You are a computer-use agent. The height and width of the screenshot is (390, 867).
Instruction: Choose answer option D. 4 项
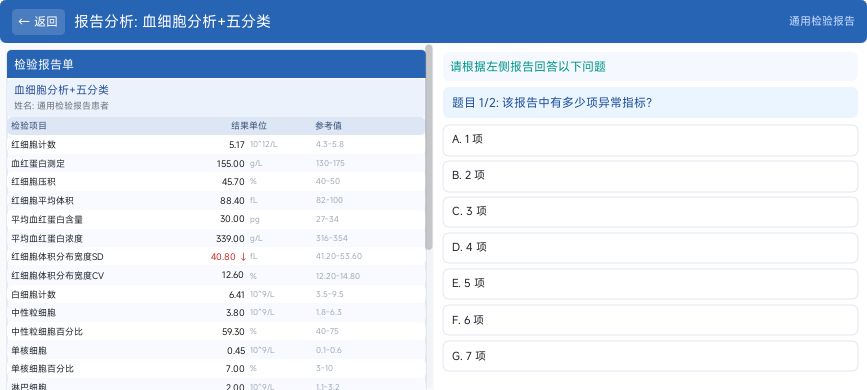pyautogui.click(x=650, y=248)
